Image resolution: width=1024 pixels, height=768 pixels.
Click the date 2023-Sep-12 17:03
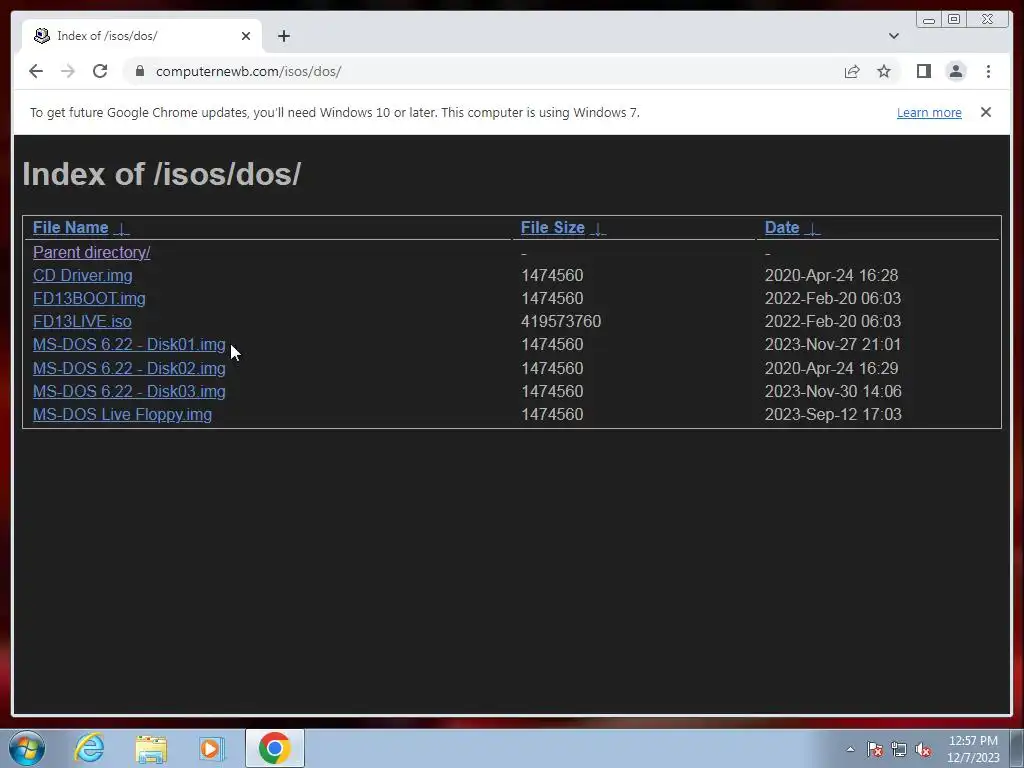(x=833, y=415)
